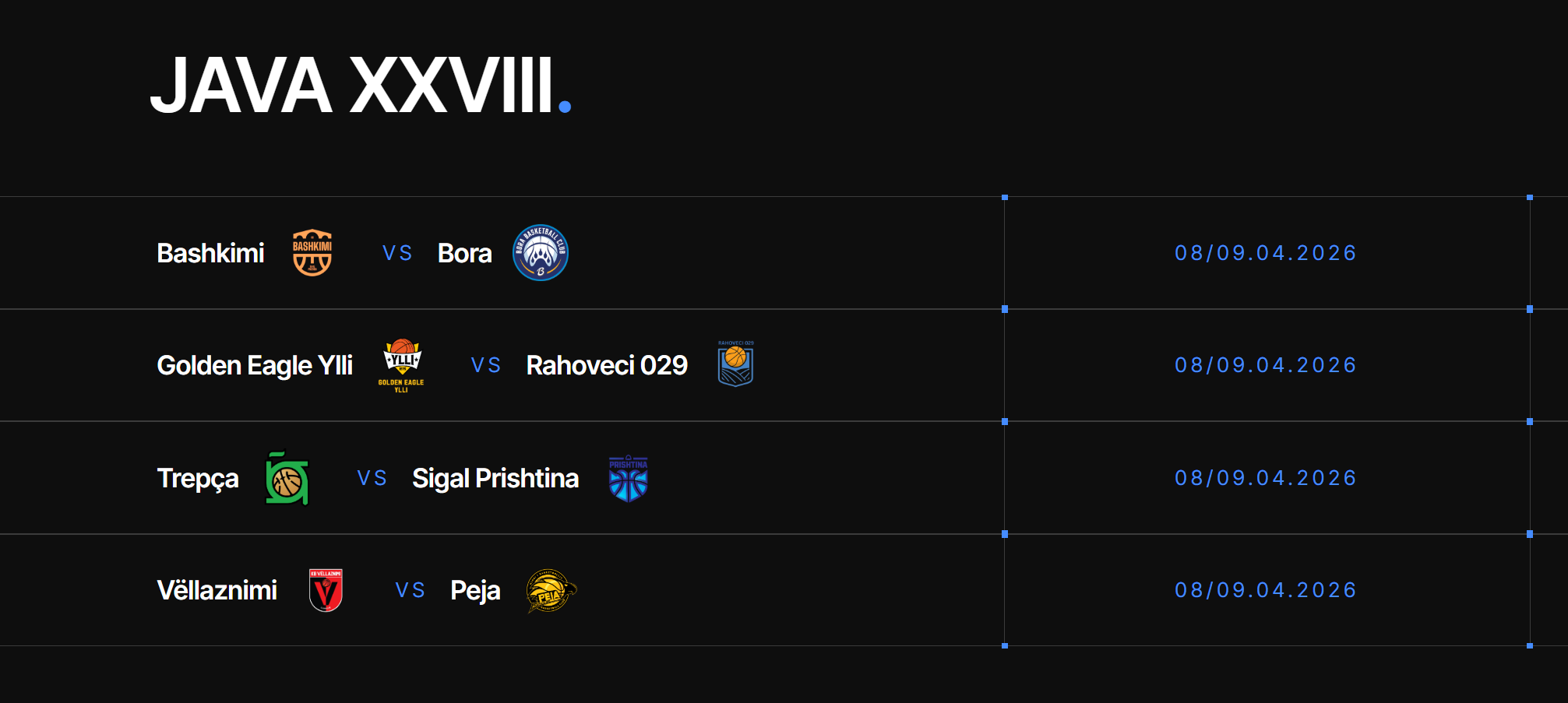Select the Bashkimi vs Bora match date
This screenshot has height=703, width=1568.
(1266, 254)
